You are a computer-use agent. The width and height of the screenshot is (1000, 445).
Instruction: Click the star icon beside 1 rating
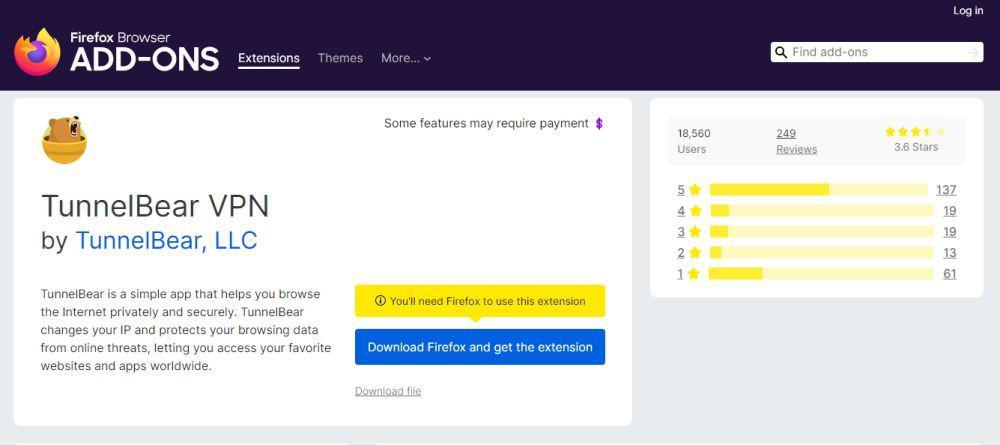pos(694,274)
